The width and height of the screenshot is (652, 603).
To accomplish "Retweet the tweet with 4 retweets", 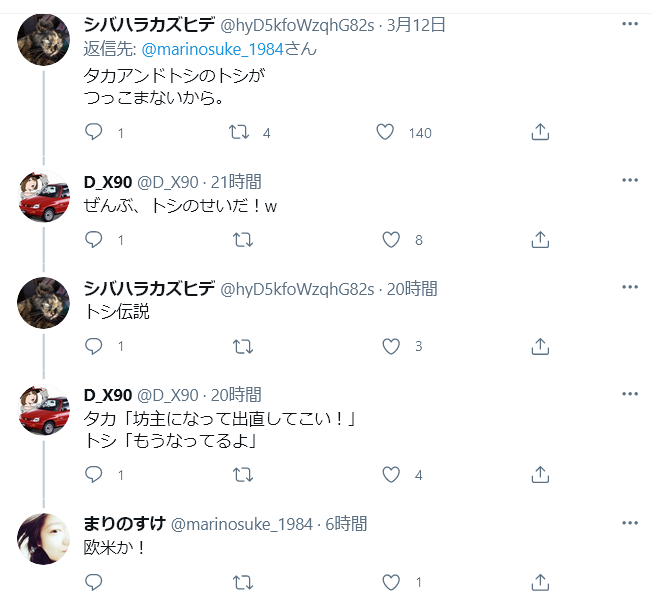I will click(x=239, y=132).
